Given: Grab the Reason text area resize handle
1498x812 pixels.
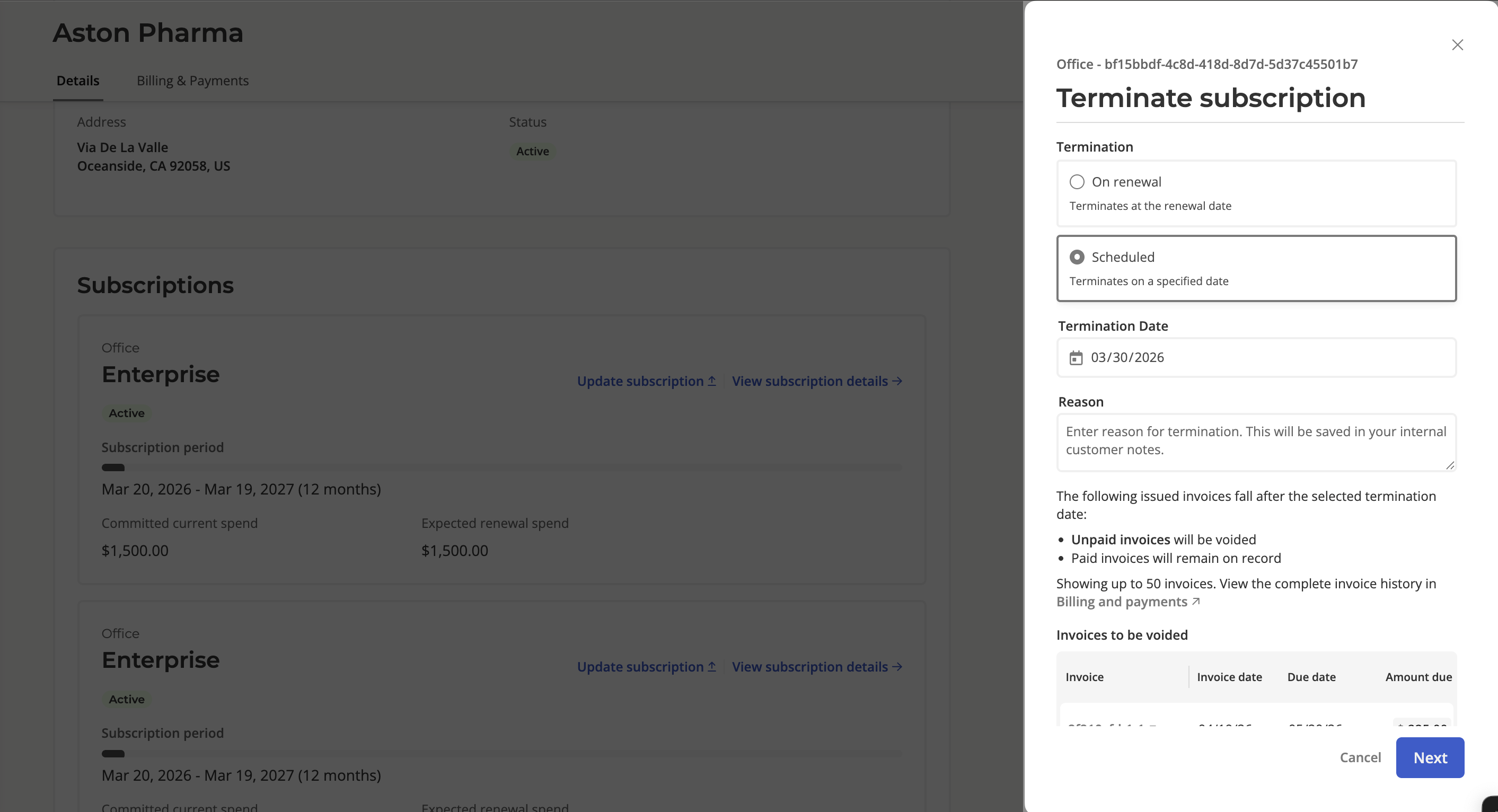Looking at the screenshot, I should (1450, 465).
